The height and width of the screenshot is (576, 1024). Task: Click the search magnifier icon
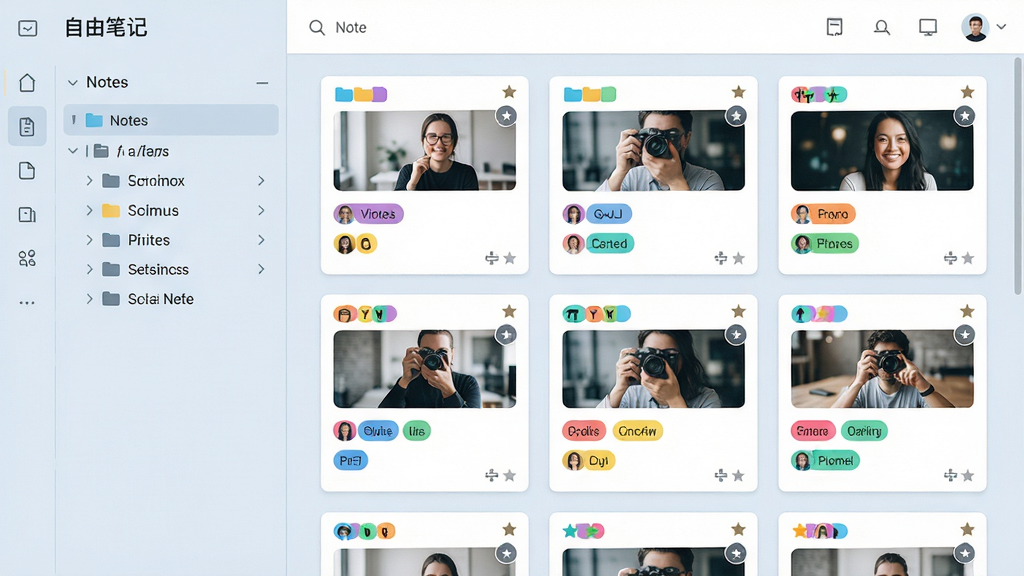pos(317,27)
